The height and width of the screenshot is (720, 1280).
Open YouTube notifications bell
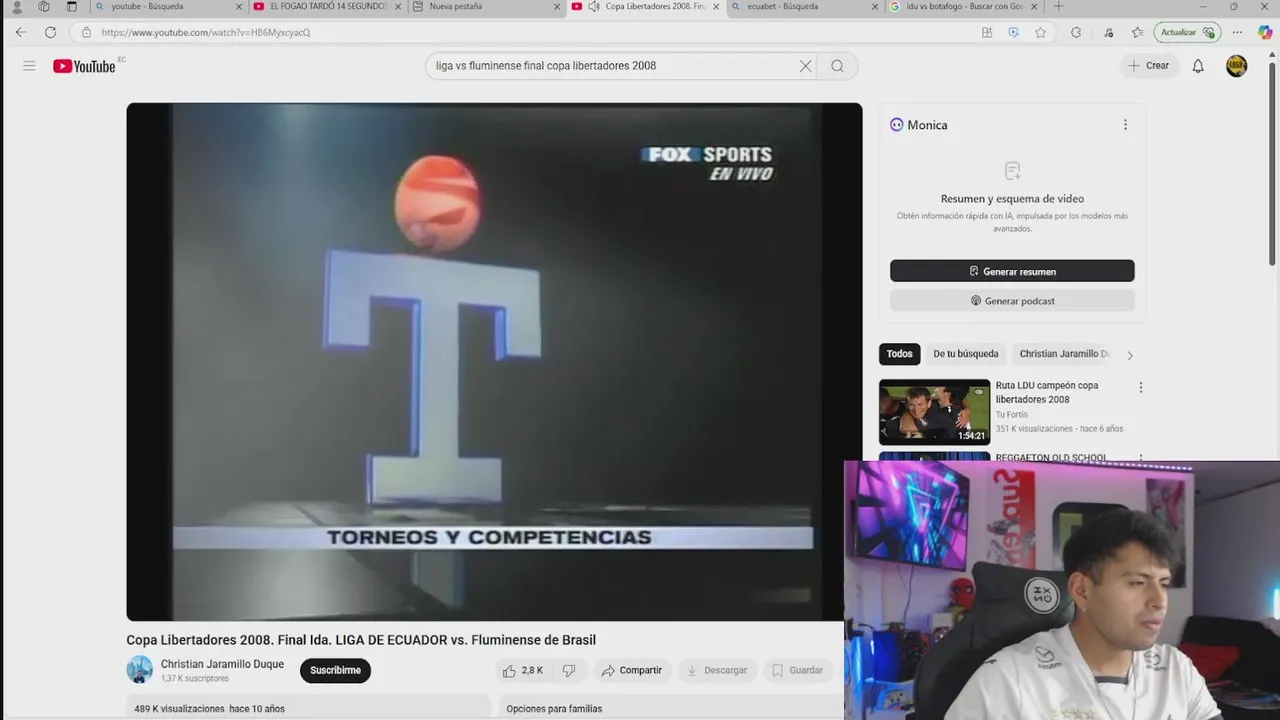(1198, 66)
